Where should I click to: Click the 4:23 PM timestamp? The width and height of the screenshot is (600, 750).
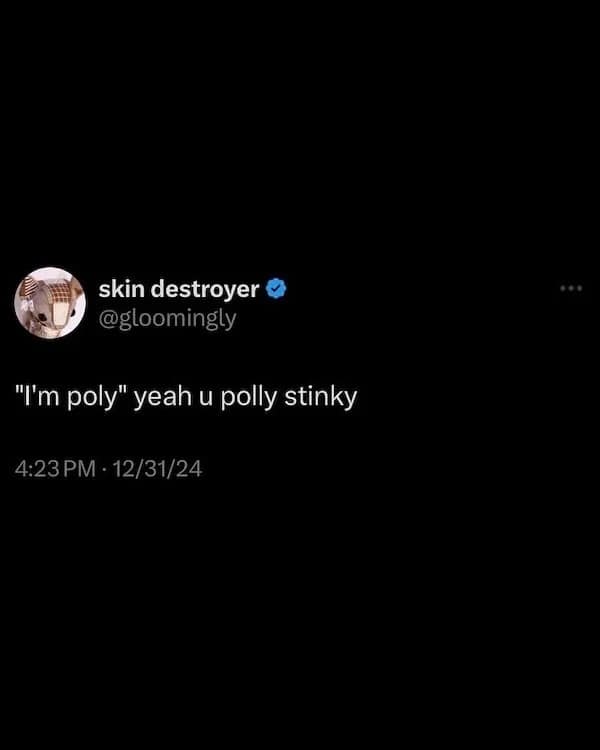pyautogui.click(x=55, y=469)
